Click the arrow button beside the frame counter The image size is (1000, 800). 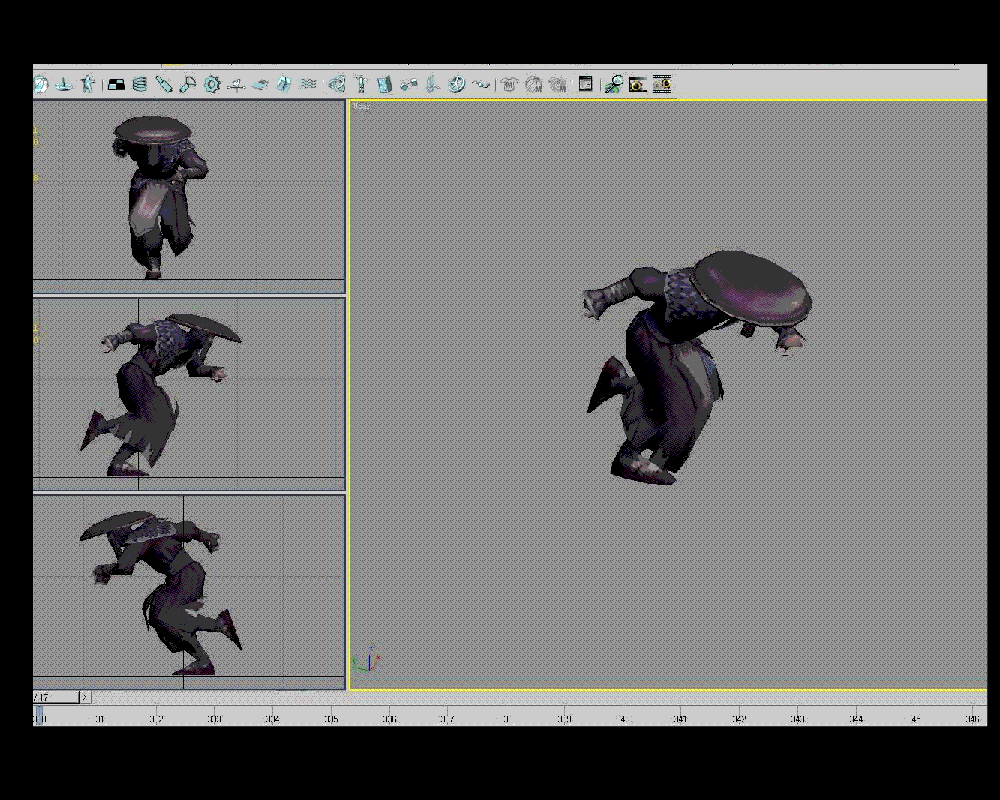point(85,697)
